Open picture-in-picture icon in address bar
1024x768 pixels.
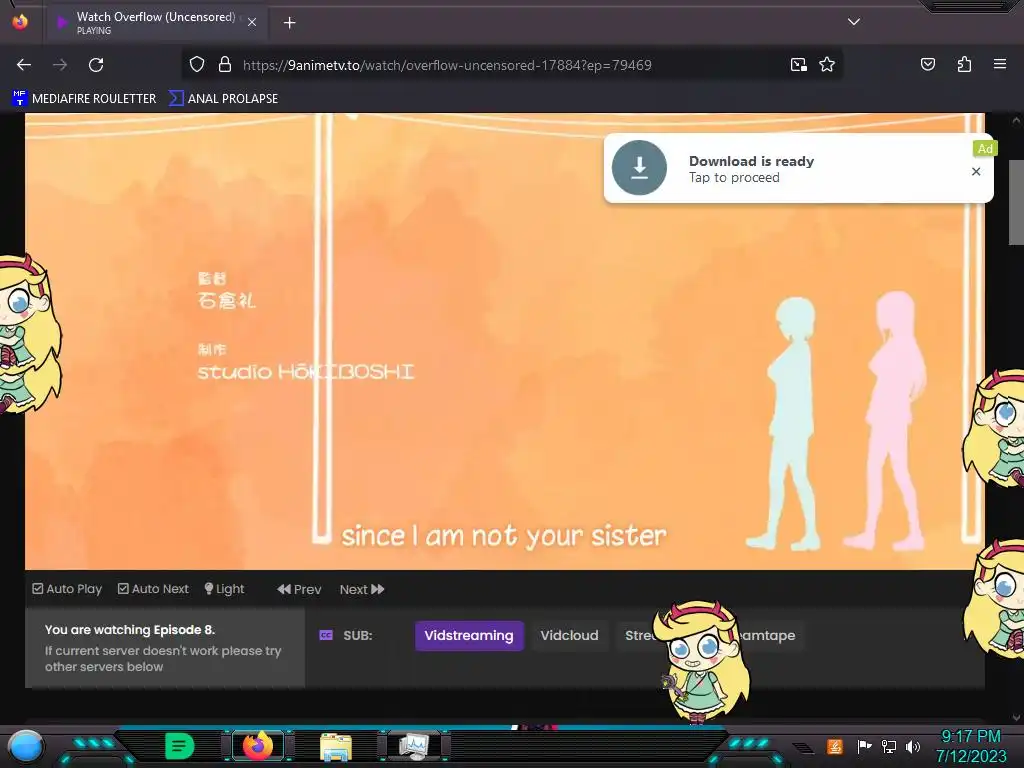[x=799, y=65]
